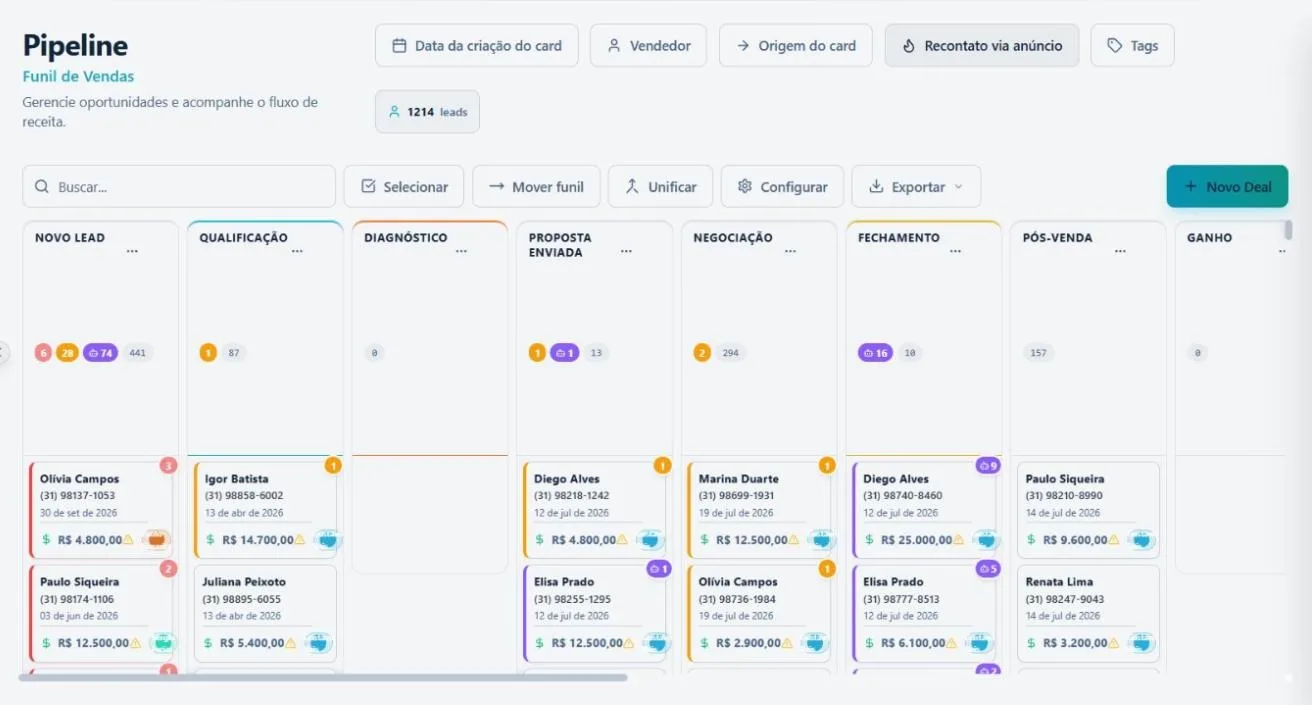Click orange badge 1 on Igor Batista card

[x=333, y=465]
